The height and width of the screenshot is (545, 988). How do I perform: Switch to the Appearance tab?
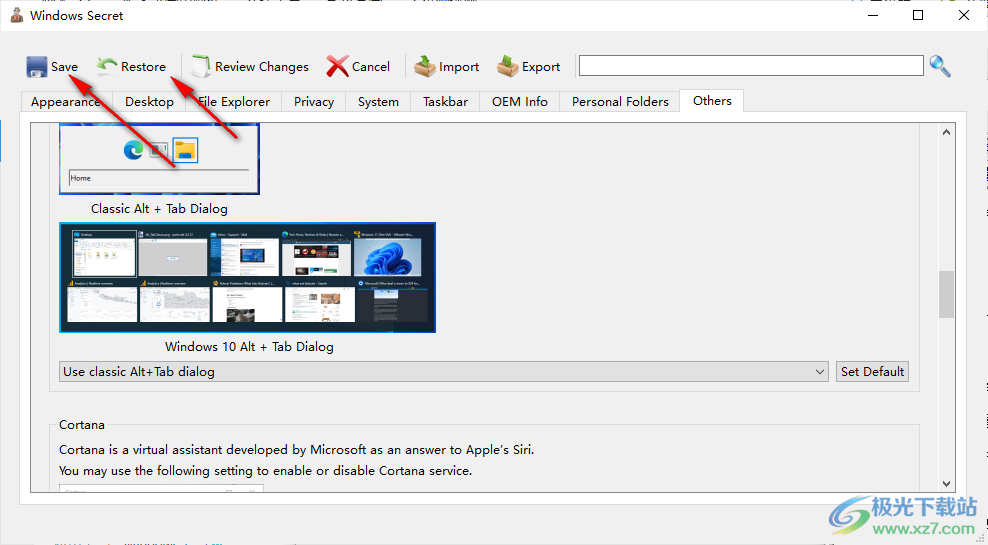65,102
